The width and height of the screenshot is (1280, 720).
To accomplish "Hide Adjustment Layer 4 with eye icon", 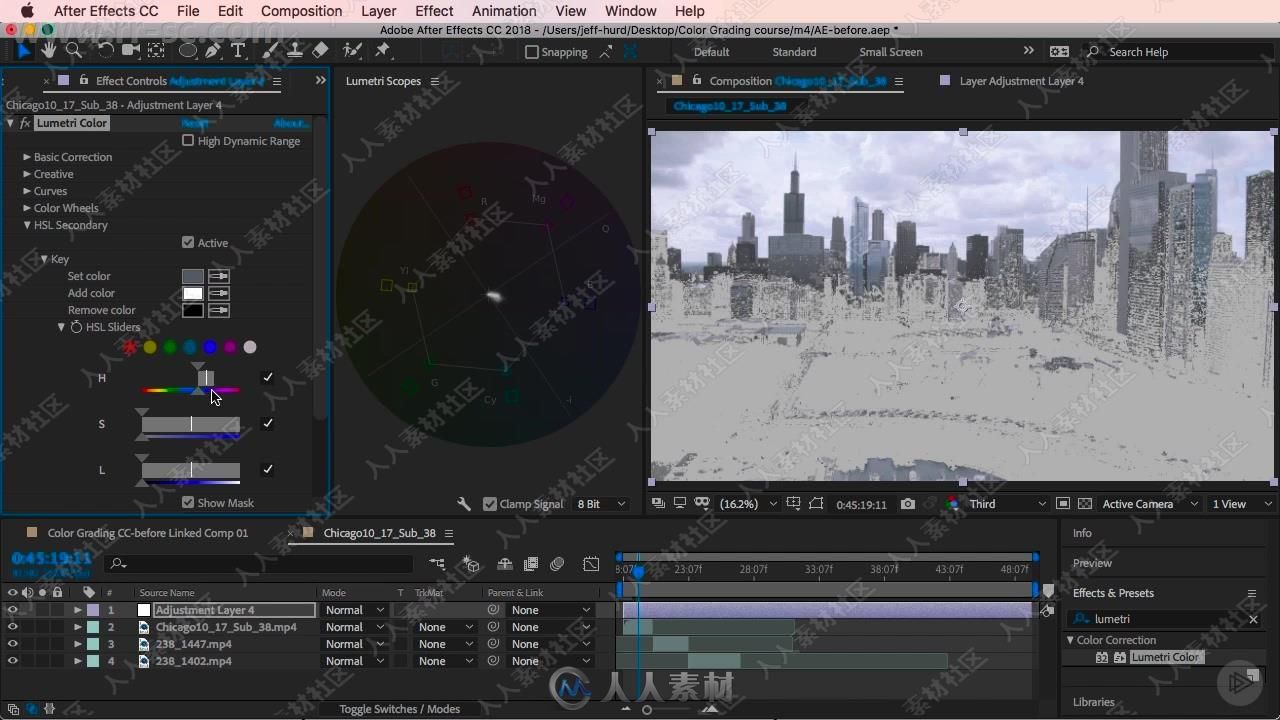I will click(12, 610).
